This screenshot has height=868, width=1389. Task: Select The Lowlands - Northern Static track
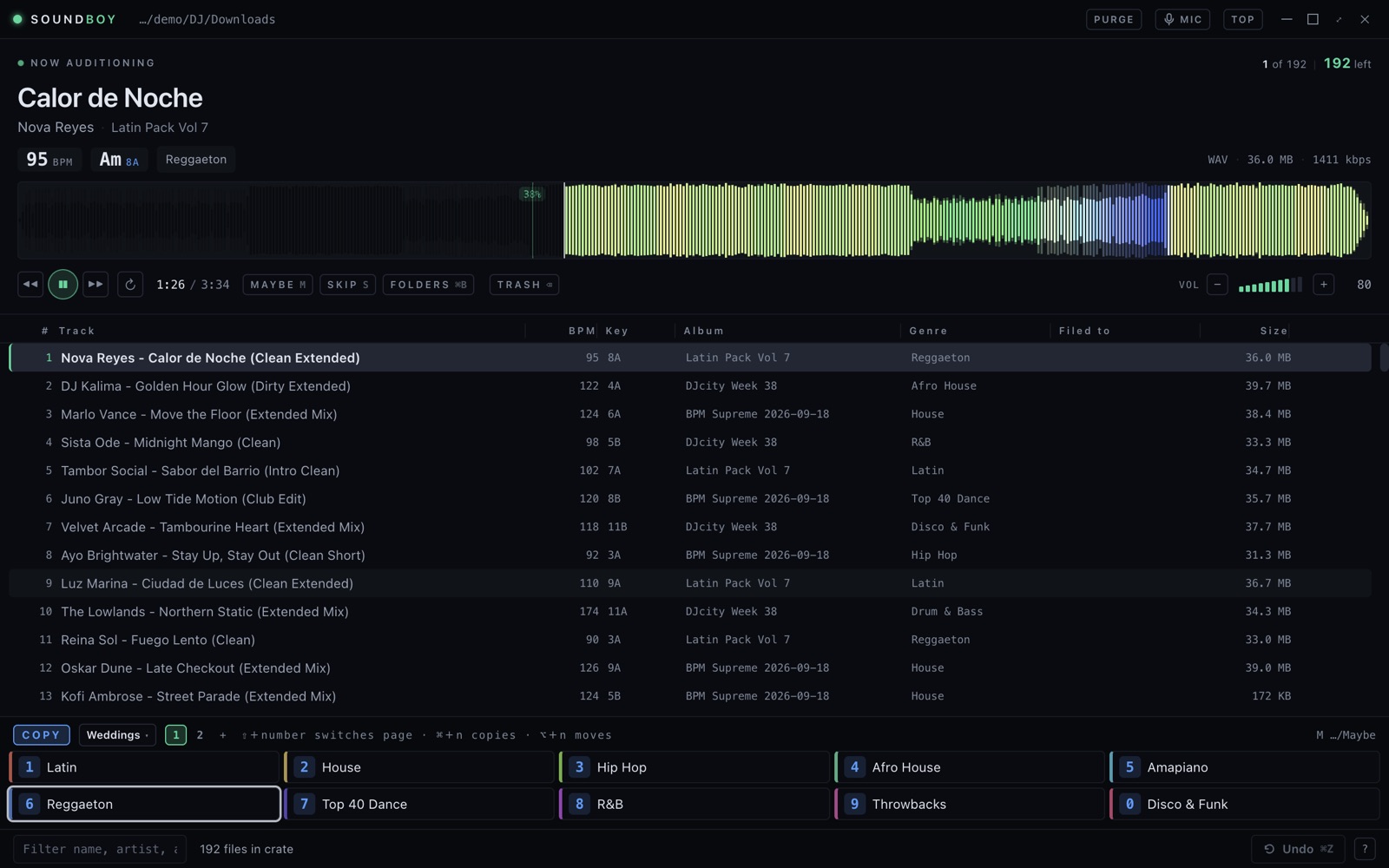tap(690, 611)
